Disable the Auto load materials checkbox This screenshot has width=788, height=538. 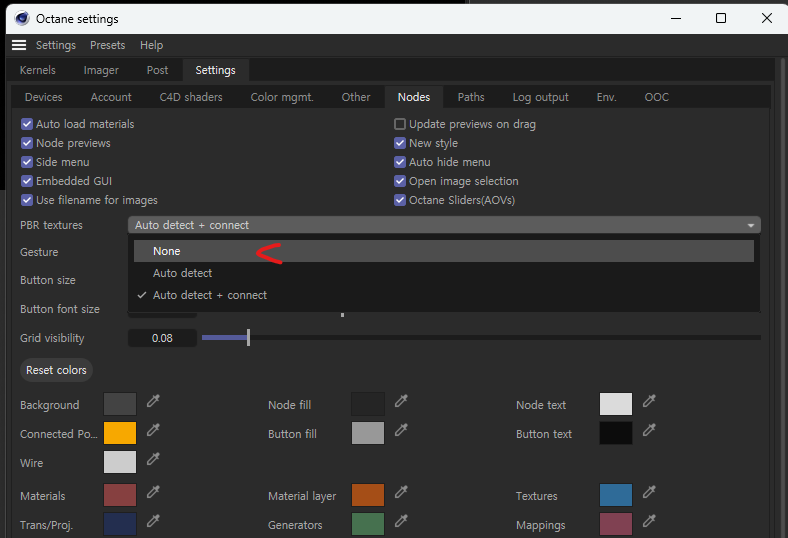click(27, 124)
